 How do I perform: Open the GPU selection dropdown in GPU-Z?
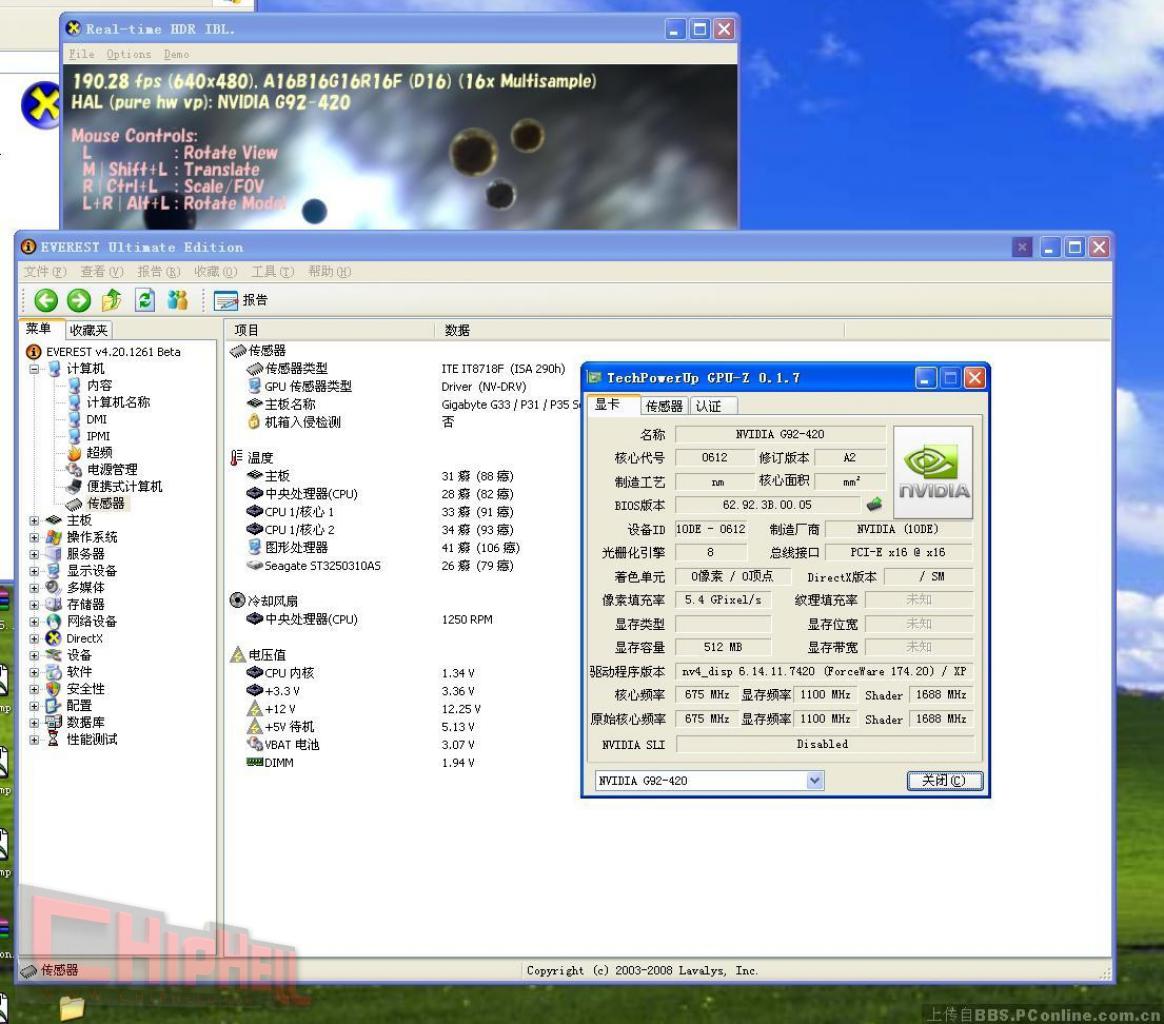[x=815, y=780]
